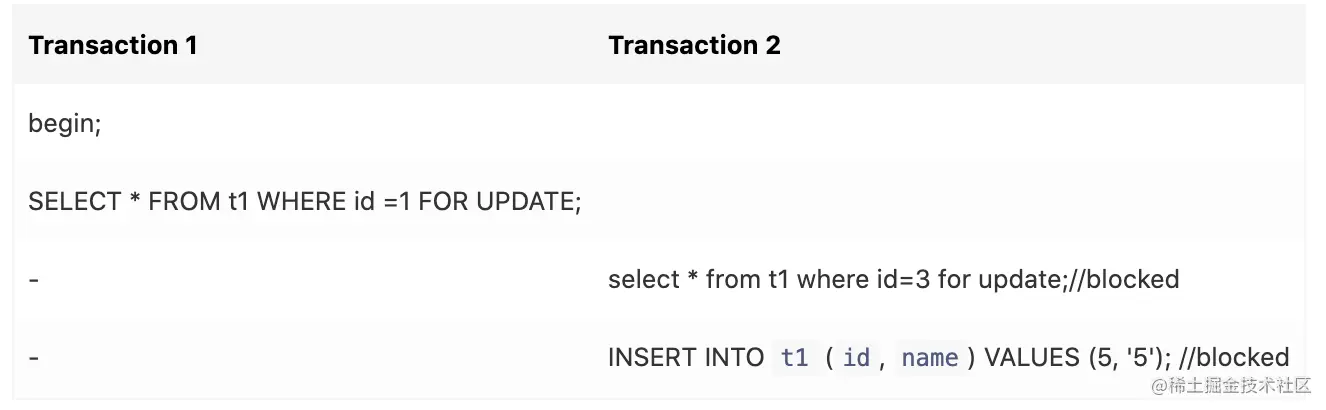
Task: Click the SELECT * FROM t1 WHERE id =1 statement
Action: [305, 201]
